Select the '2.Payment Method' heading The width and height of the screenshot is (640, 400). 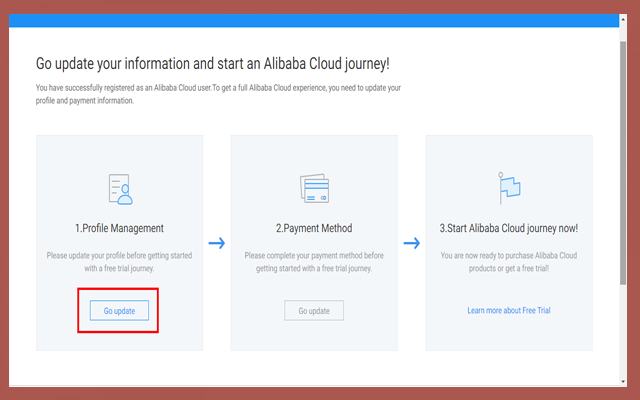click(x=314, y=228)
